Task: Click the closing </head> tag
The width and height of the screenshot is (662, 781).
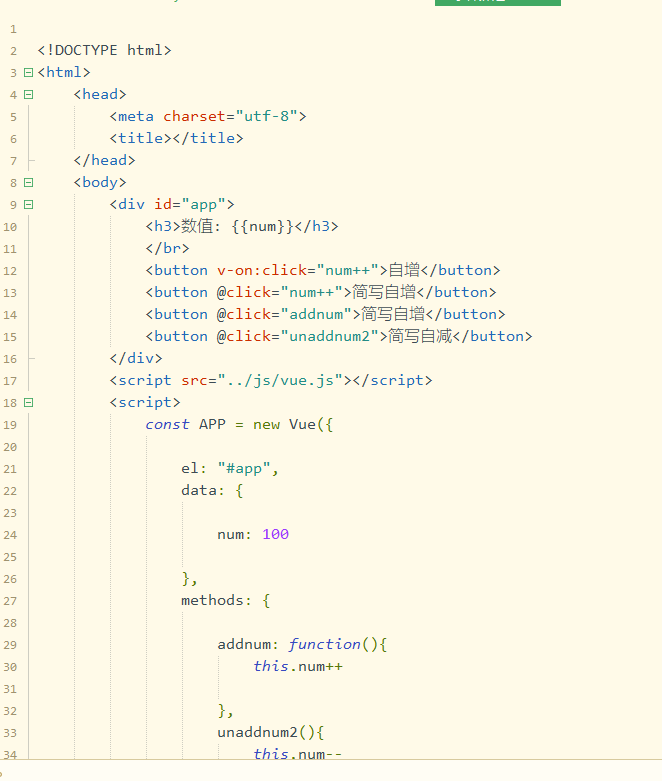Action: click(104, 160)
